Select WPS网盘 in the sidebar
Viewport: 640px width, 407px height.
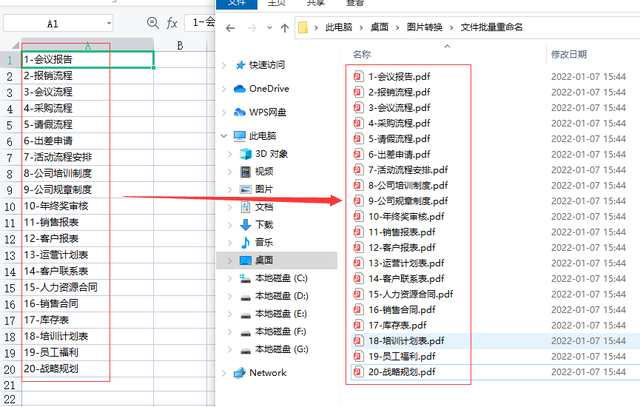coord(268,111)
